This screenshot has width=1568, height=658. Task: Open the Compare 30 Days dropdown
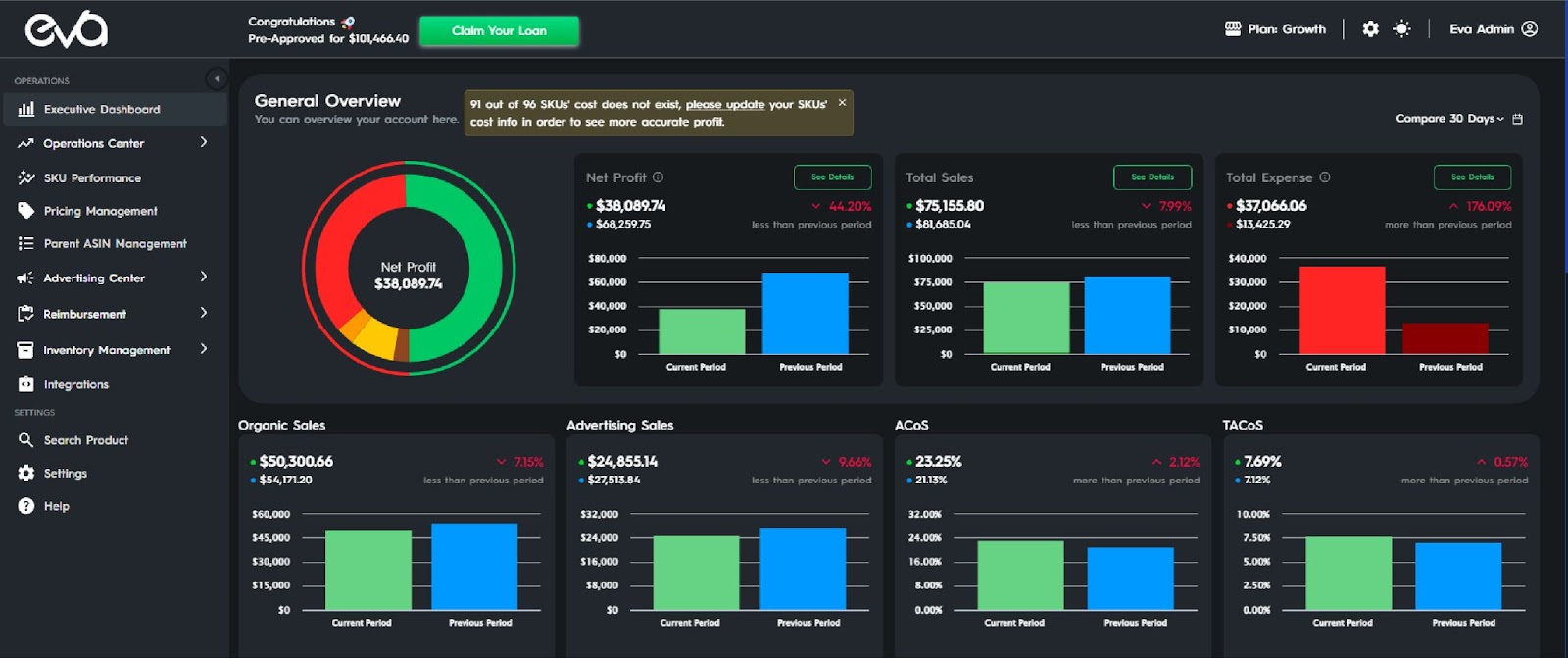[x=1449, y=119]
